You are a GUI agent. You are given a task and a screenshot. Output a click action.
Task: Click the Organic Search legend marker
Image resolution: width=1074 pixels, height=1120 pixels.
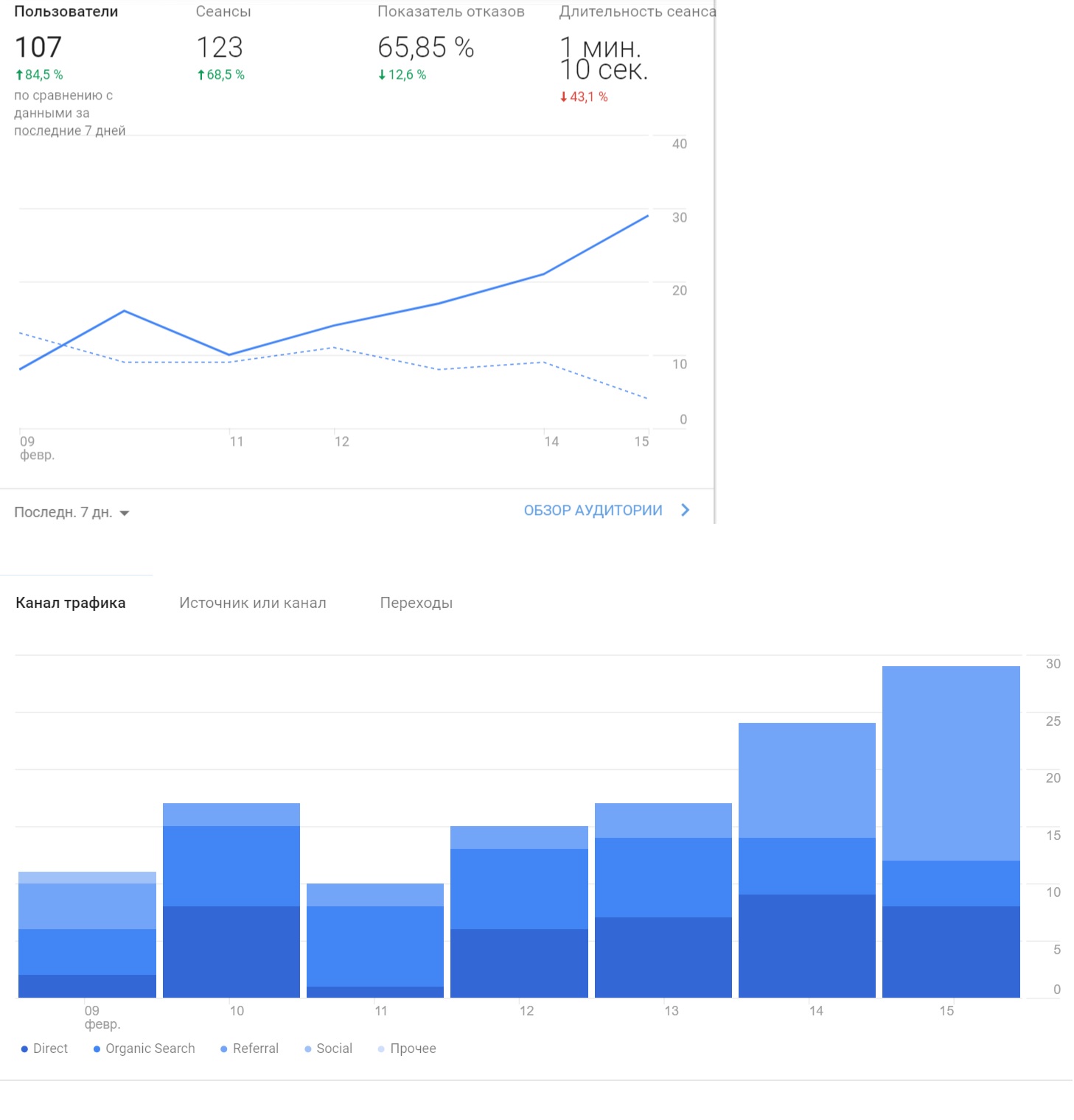point(97,1049)
